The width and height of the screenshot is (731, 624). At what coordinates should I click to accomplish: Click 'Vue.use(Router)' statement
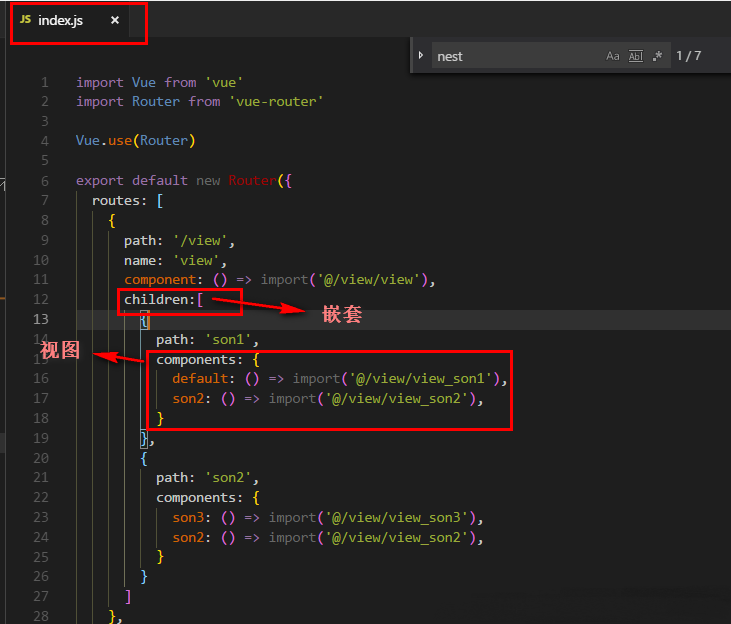click(x=136, y=140)
